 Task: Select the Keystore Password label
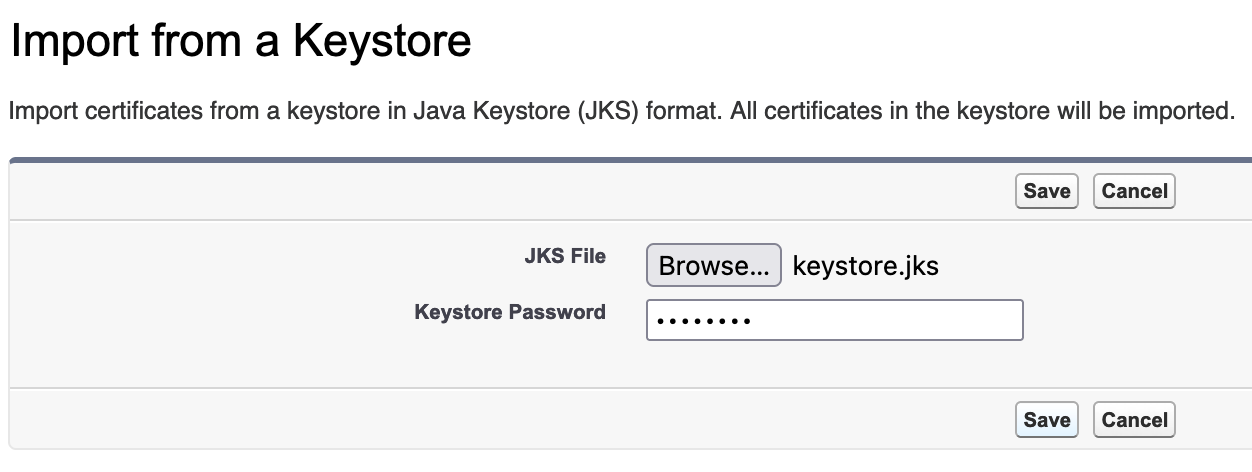tap(509, 312)
